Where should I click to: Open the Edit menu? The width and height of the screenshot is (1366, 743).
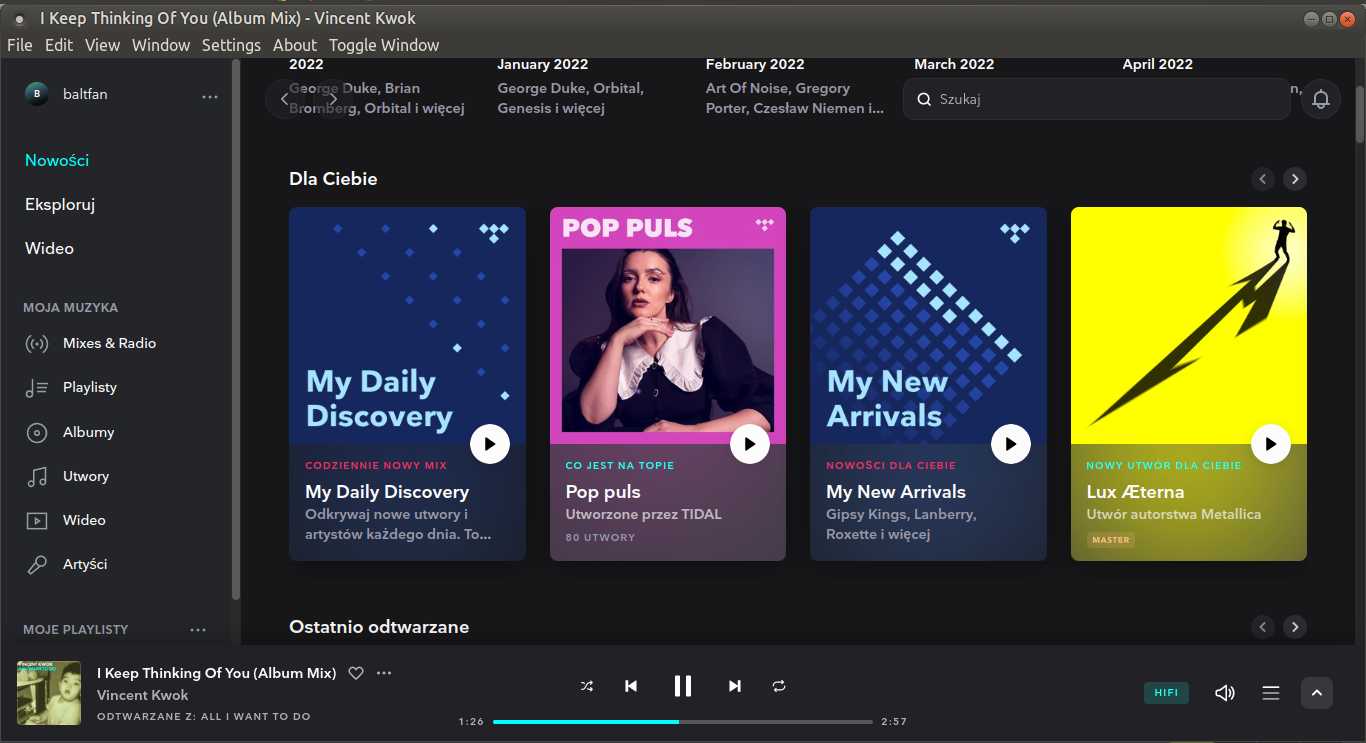coord(59,45)
